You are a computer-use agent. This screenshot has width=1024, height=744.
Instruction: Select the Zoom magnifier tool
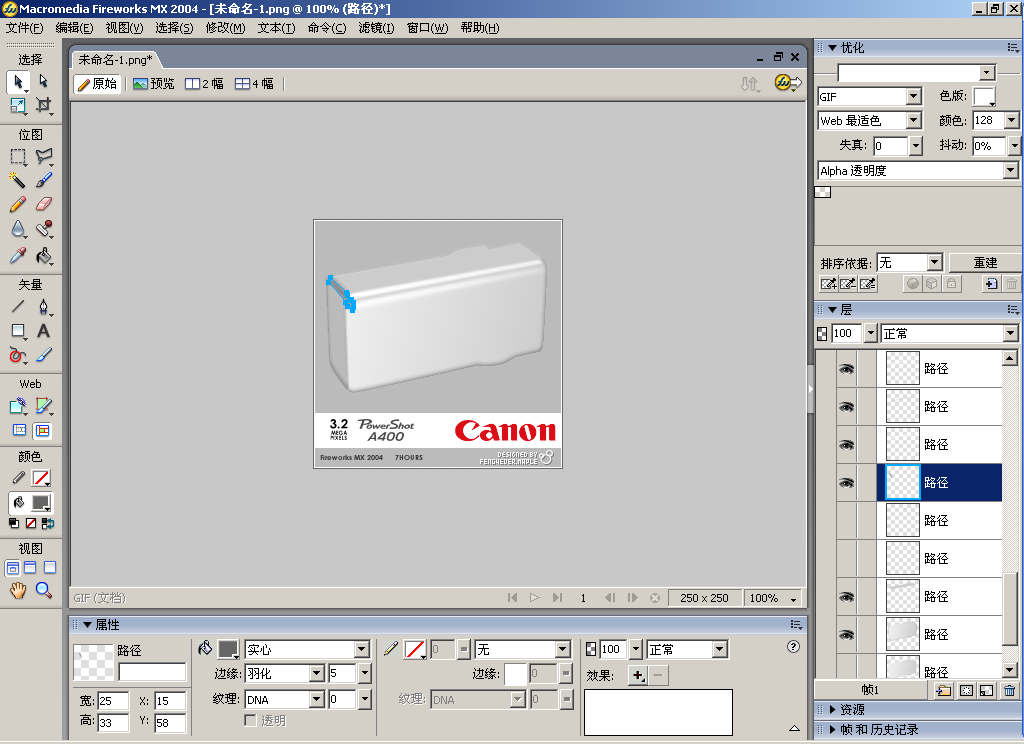click(x=44, y=590)
